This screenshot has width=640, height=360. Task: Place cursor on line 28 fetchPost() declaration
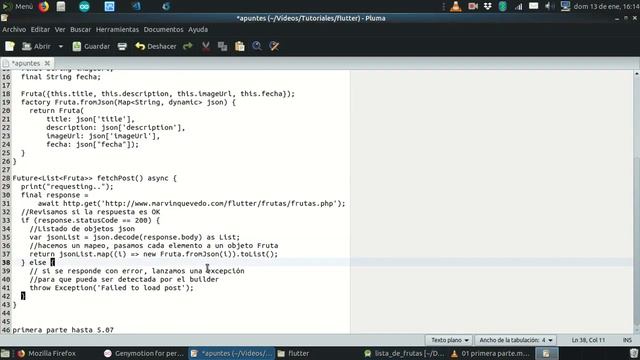(95, 178)
